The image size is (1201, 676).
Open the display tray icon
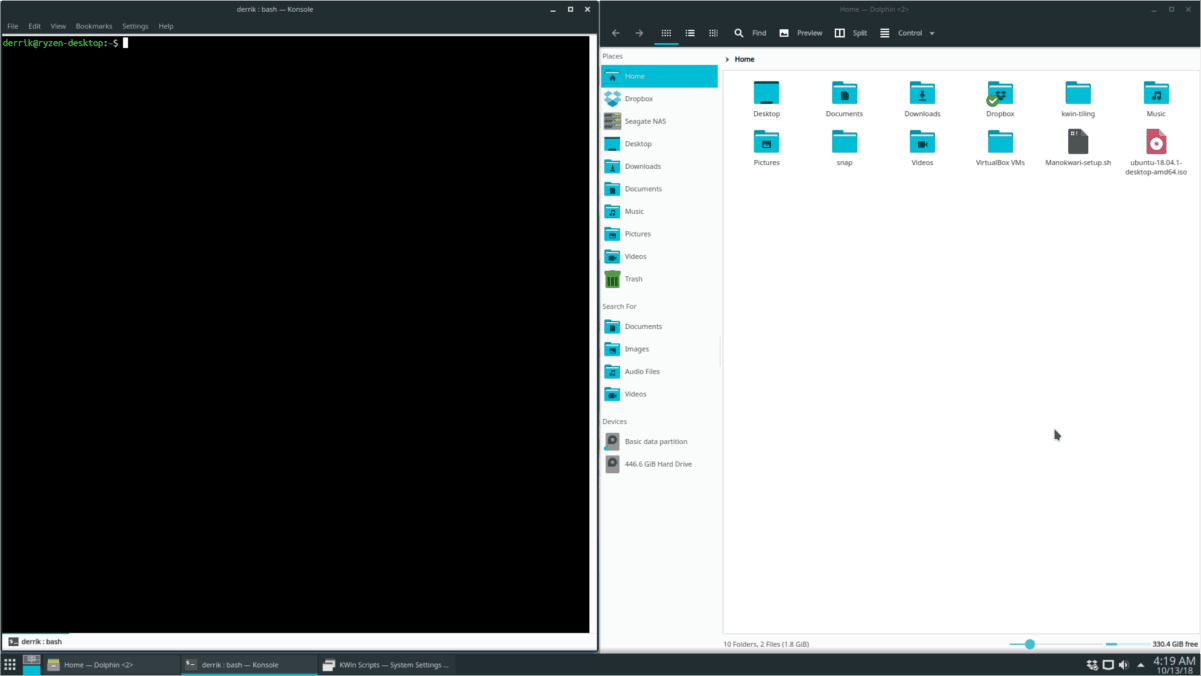tap(1108, 664)
